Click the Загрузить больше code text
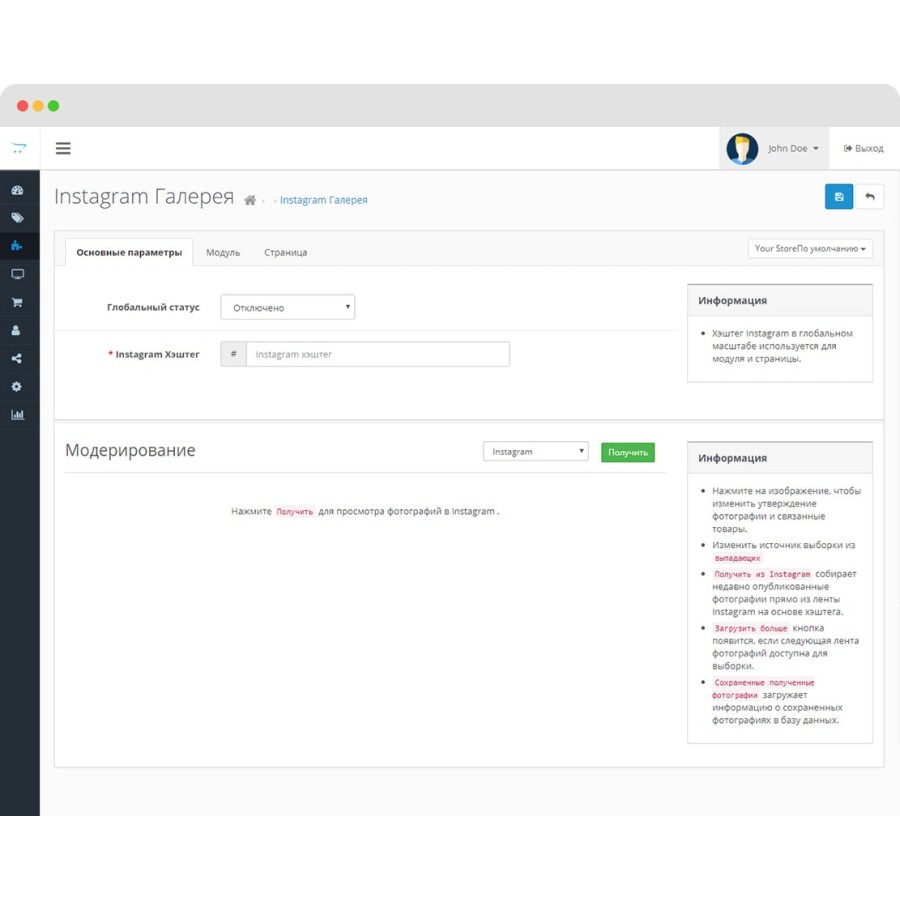This screenshot has height=900, width=900. click(751, 629)
